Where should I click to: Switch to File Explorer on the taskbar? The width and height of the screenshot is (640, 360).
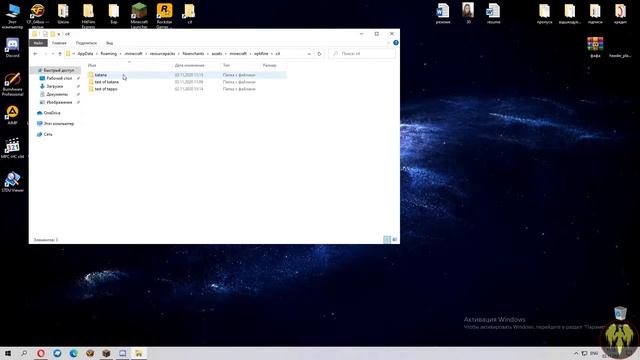(x=139, y=353)
